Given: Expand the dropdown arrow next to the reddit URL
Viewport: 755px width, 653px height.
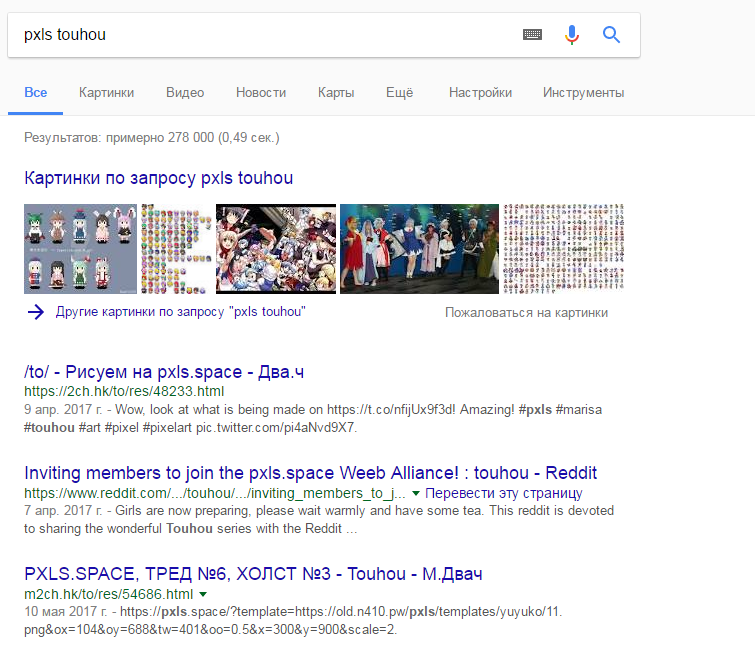Looking at the screenshot, I should click(x=416, y=493).
